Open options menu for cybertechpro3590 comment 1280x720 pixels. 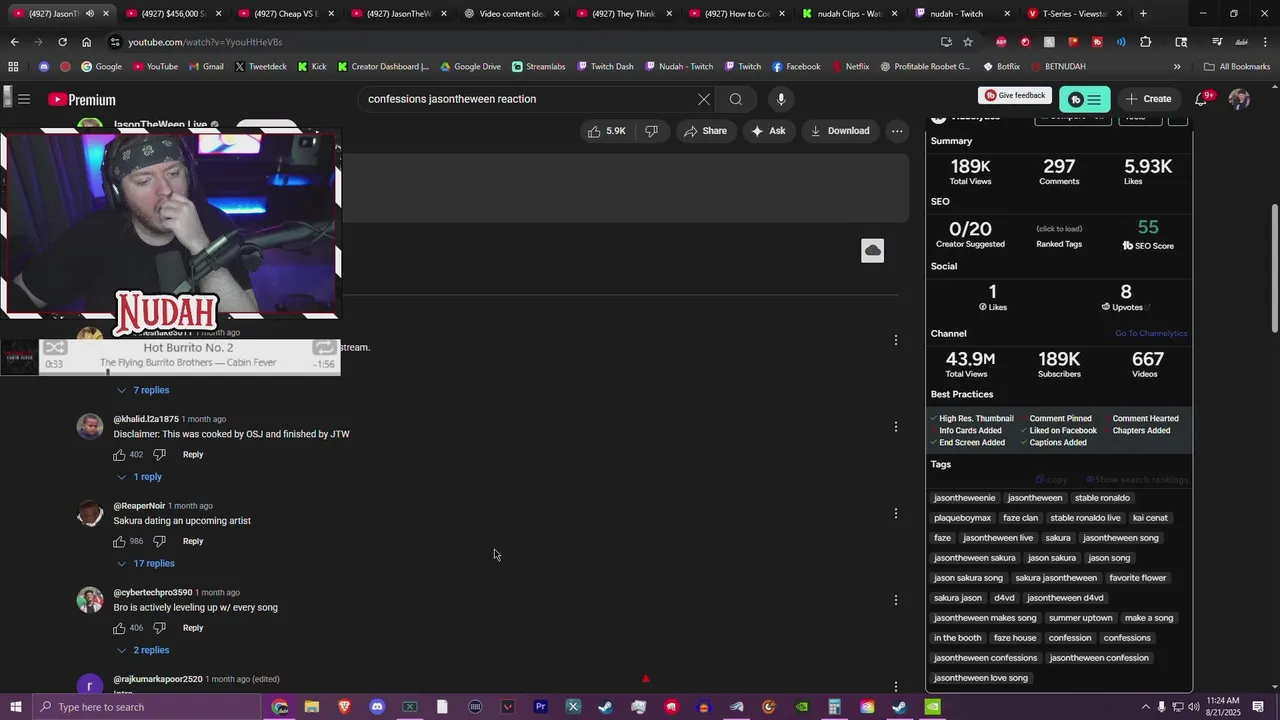896,601
